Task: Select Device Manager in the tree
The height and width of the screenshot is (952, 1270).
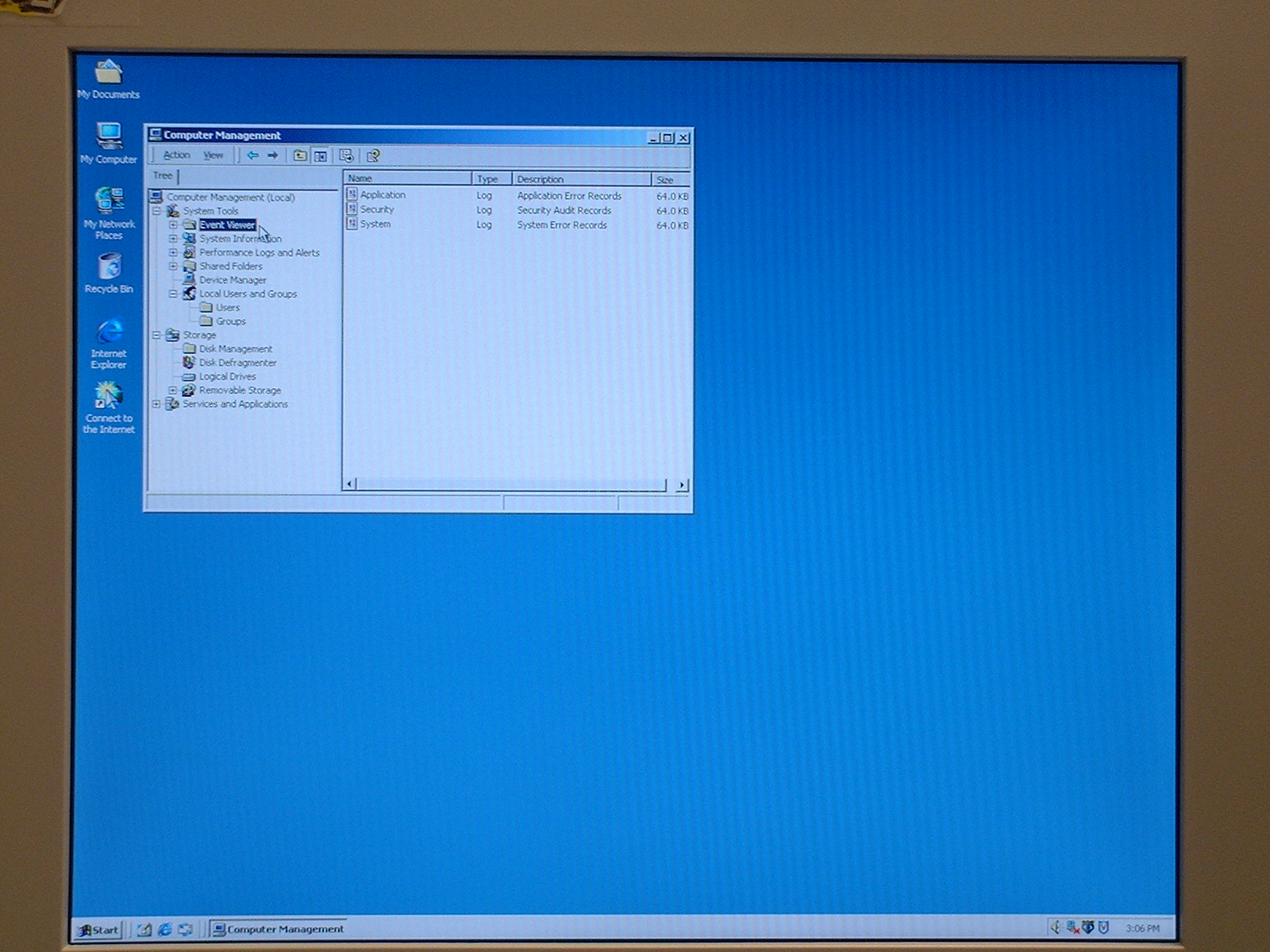Action: (x=232, y=280)
